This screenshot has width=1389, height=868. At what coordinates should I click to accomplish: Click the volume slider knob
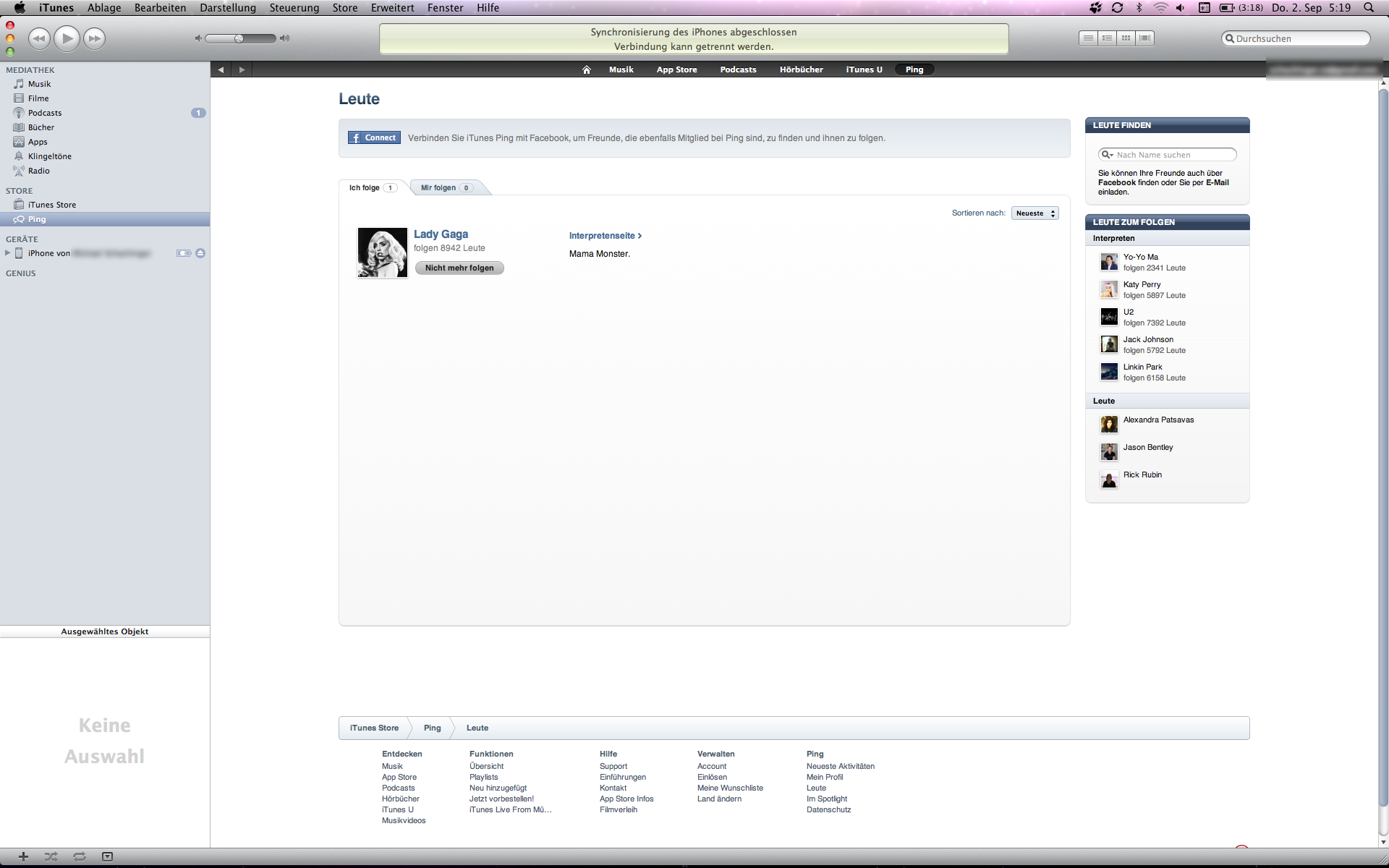pyautogui.click(x=239, y=38)
